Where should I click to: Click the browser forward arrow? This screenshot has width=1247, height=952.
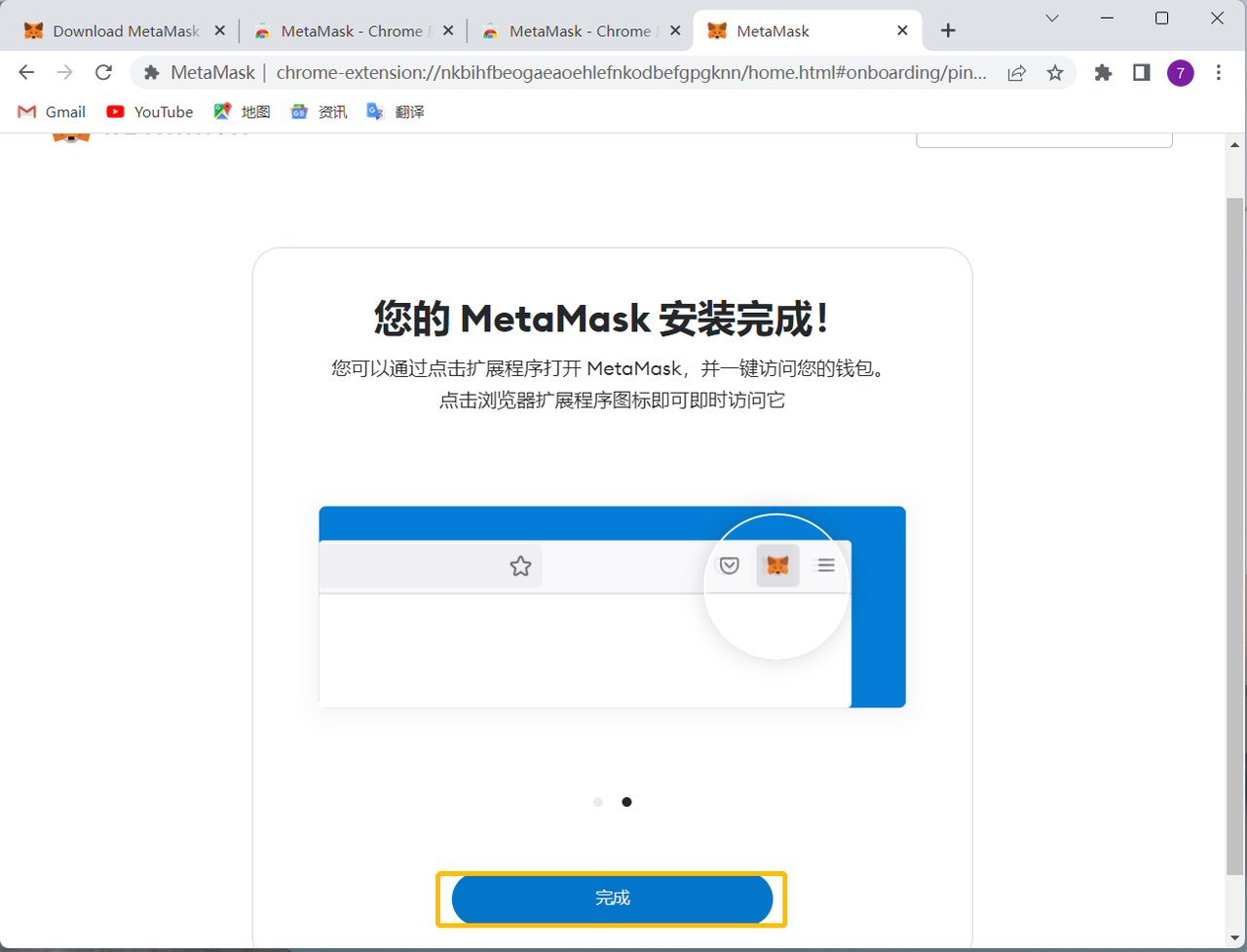pyautogui.click(x=65, y=72)
